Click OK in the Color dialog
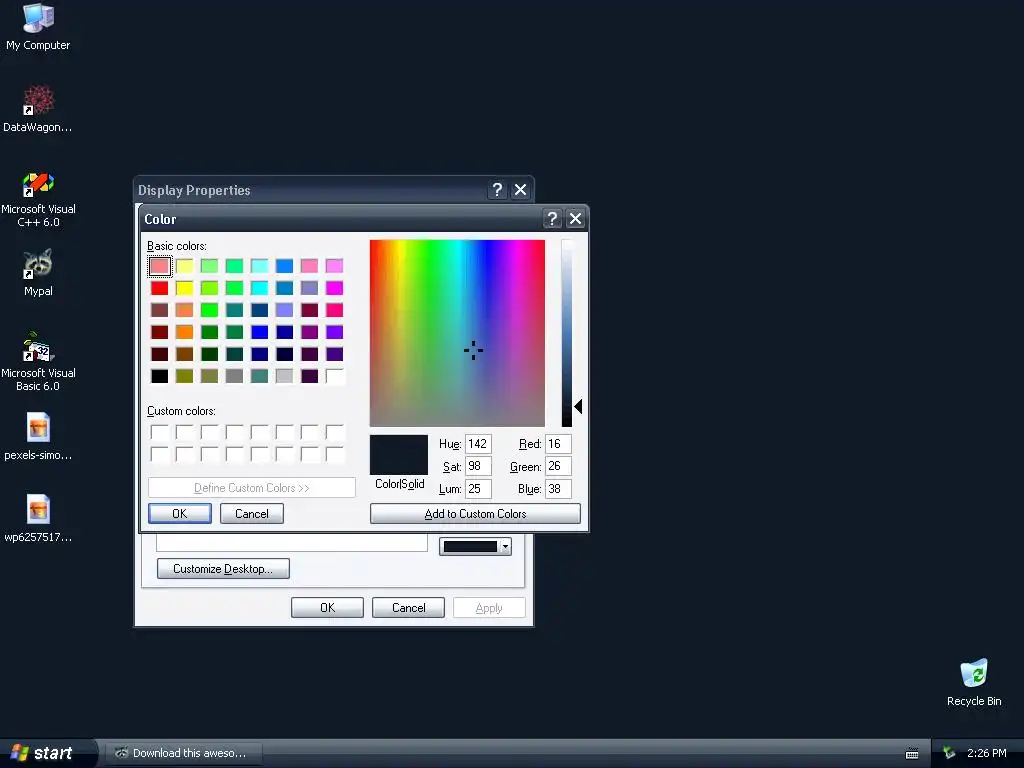The image size is (1024, 768). tap(180, 513)
